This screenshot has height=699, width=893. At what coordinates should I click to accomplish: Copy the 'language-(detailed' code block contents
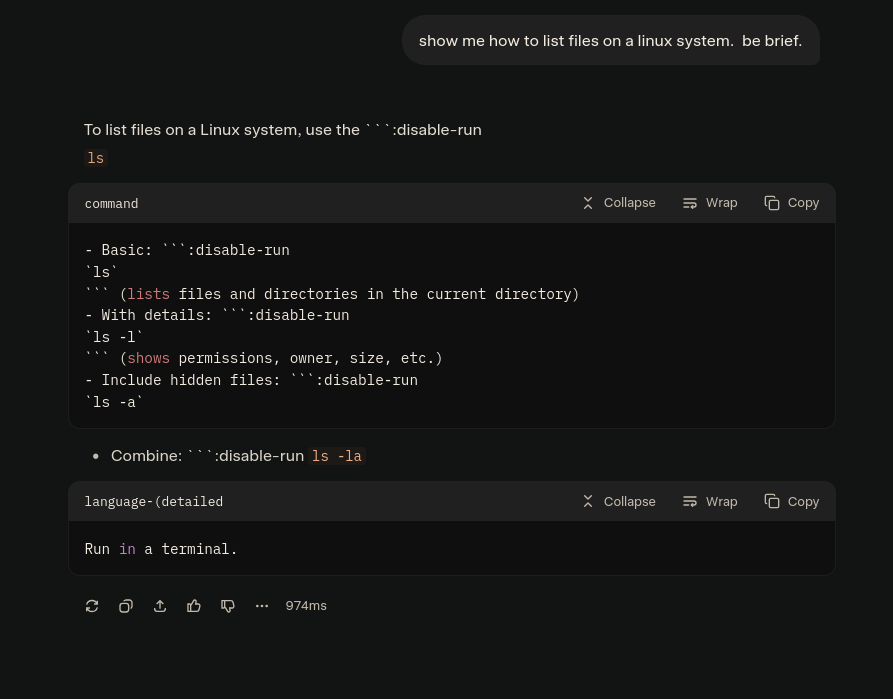(x=792, y=501)
